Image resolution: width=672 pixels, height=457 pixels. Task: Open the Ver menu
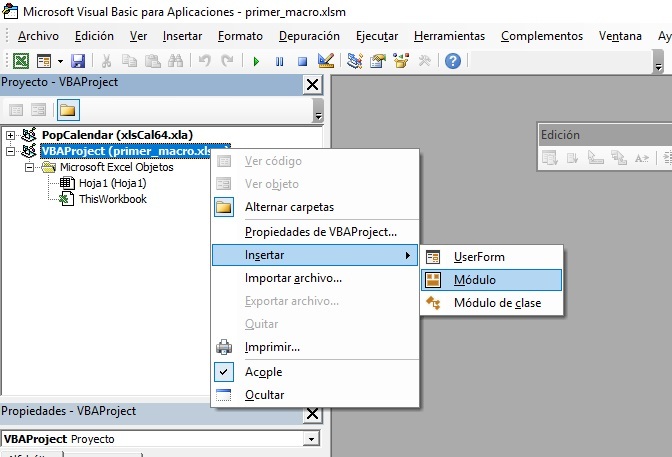(138, 36)
